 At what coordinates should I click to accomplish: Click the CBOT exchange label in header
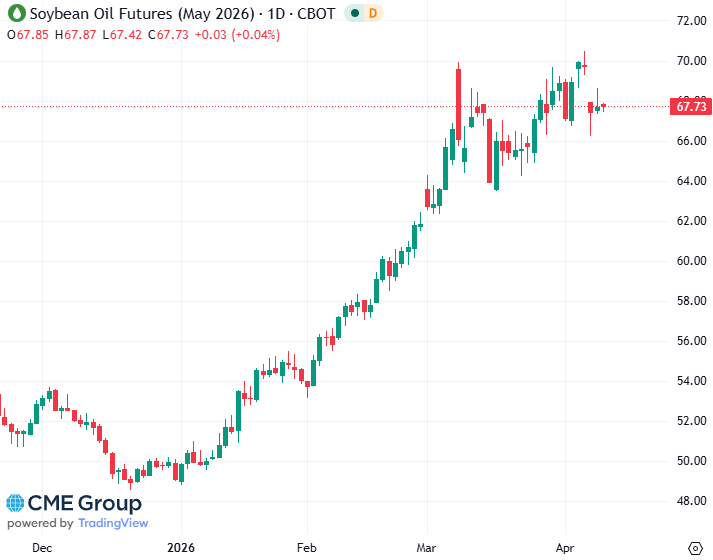(x=317, y=14)
